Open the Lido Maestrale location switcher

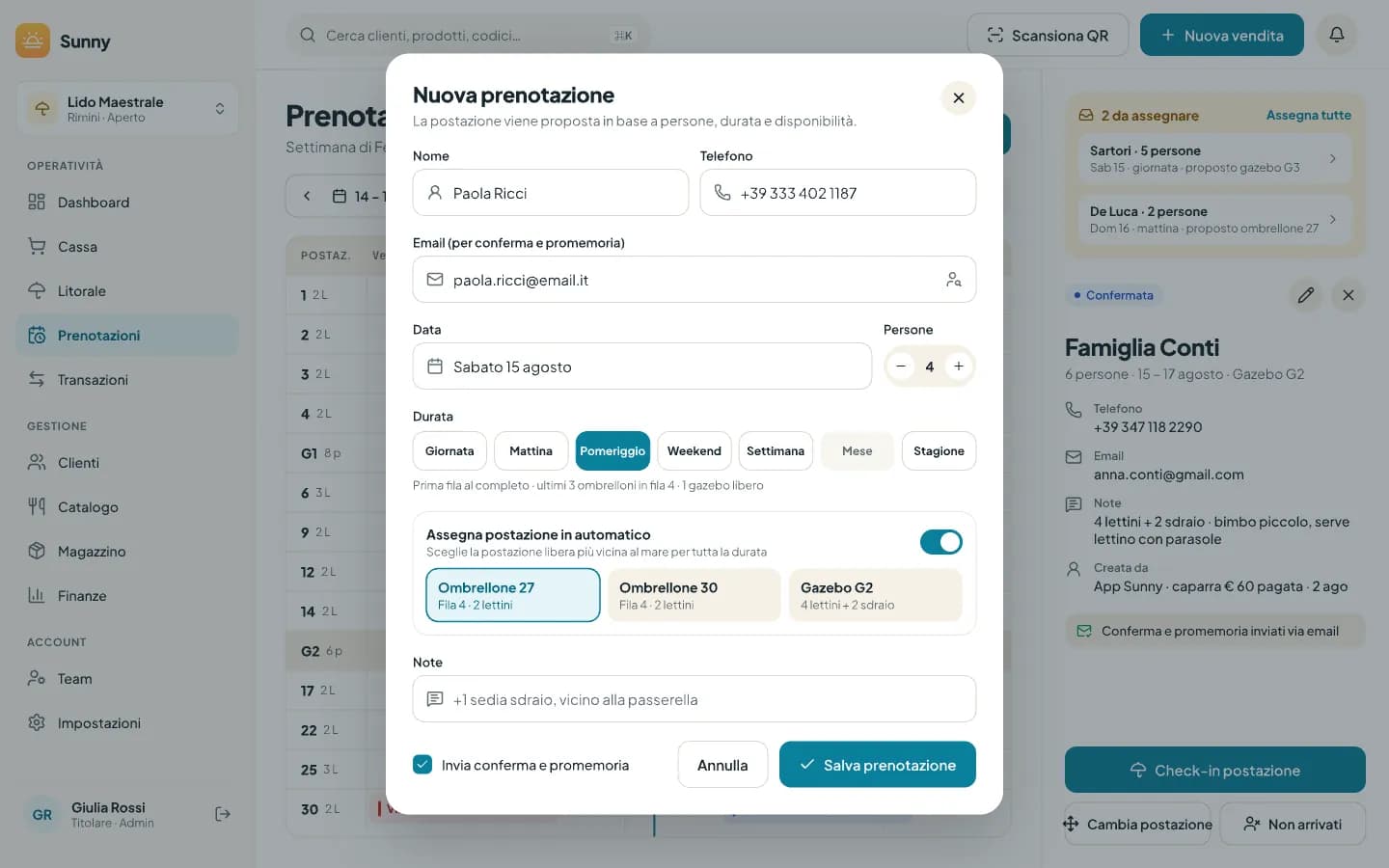click(x=127, y=109)
